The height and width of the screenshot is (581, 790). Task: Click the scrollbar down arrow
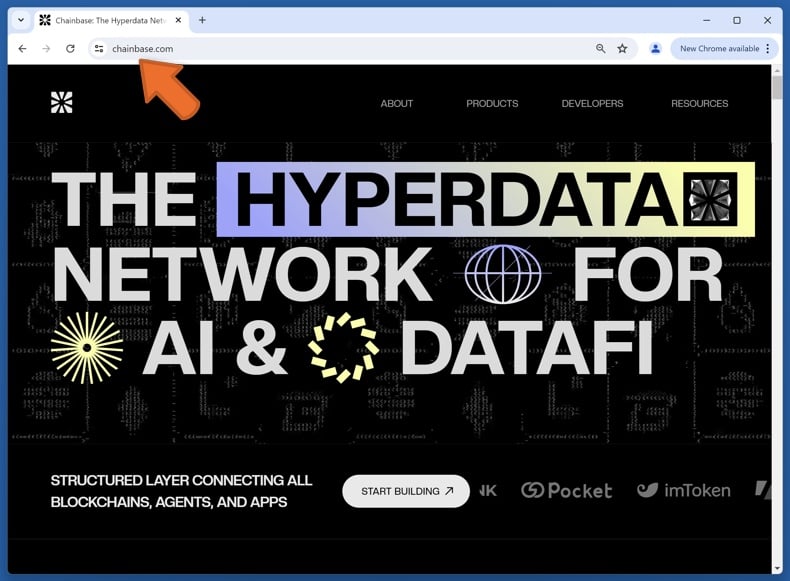(x=777, y=568)
